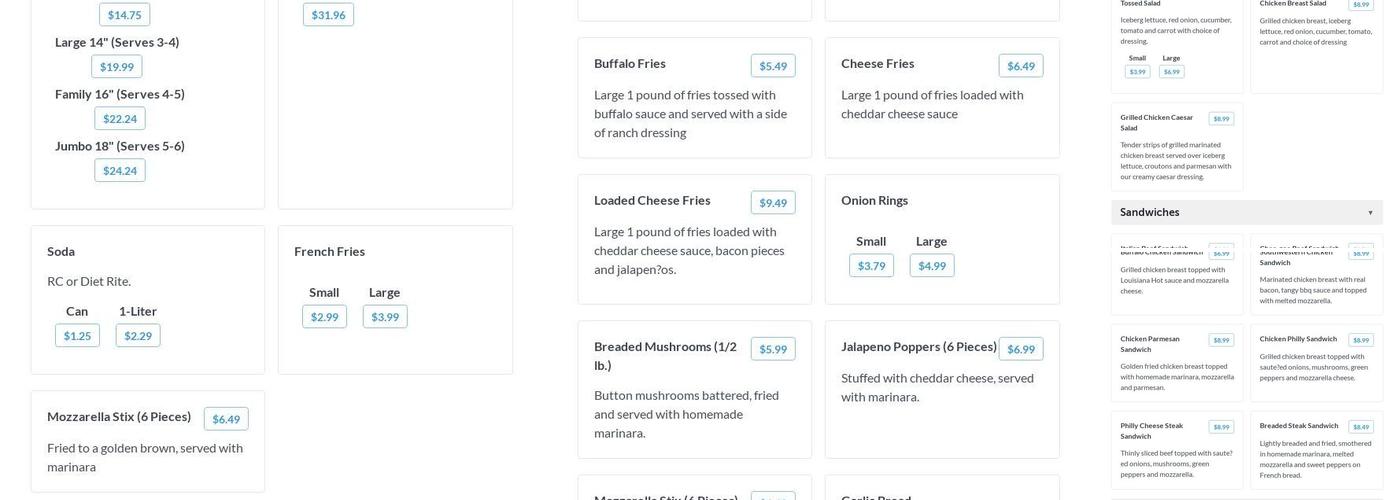Click Jalapeno Poppers $6.99 price
Image resolution: width=1400 pixels, height=500 pixels.
[1020, 349]
